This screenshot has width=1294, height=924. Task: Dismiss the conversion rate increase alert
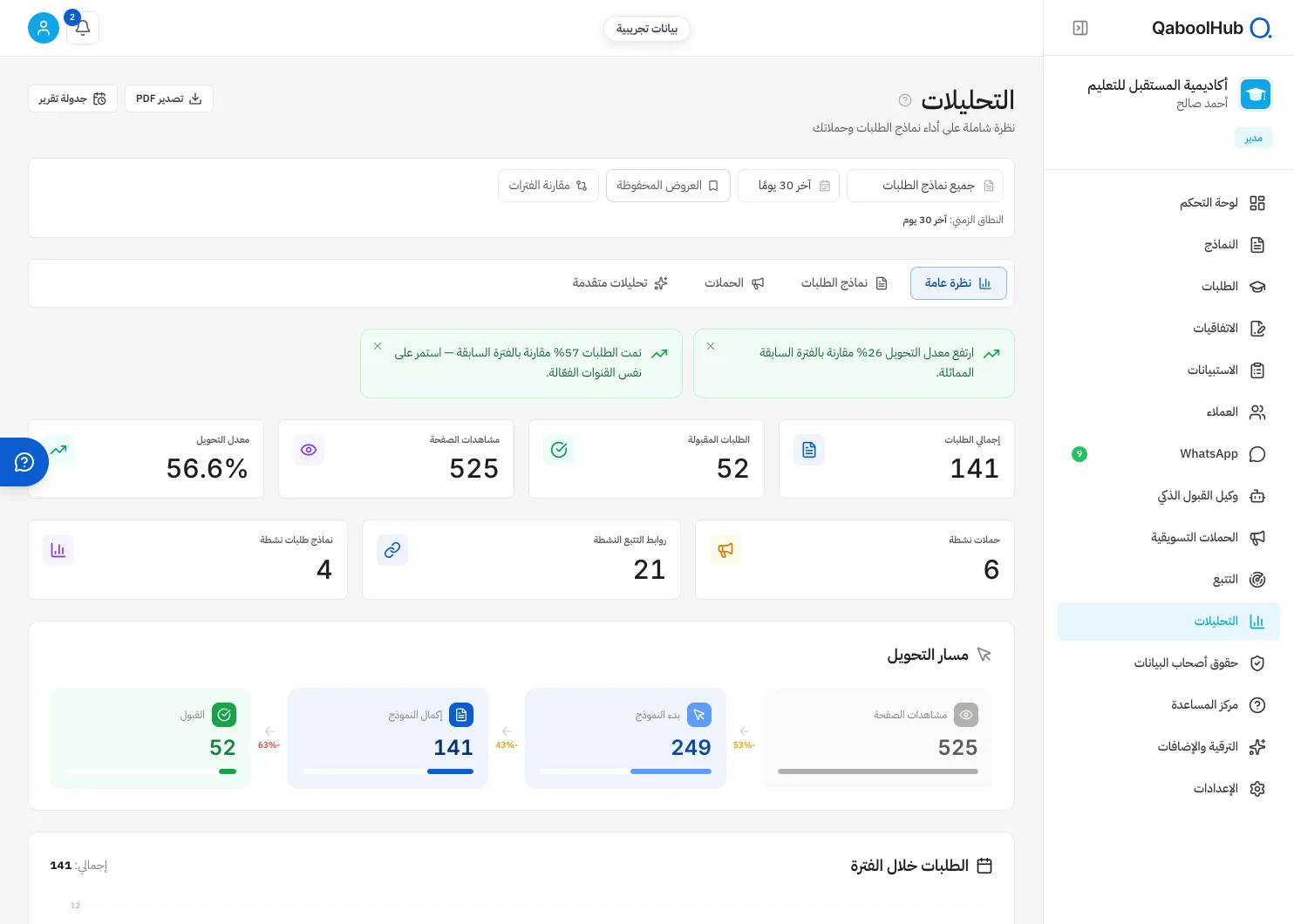click(711, 346)
